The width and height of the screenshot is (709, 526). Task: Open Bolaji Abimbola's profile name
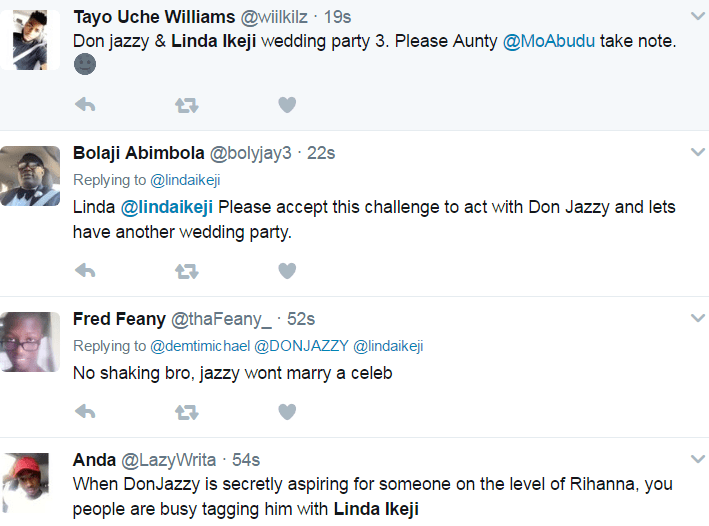(x=139, y=153)
